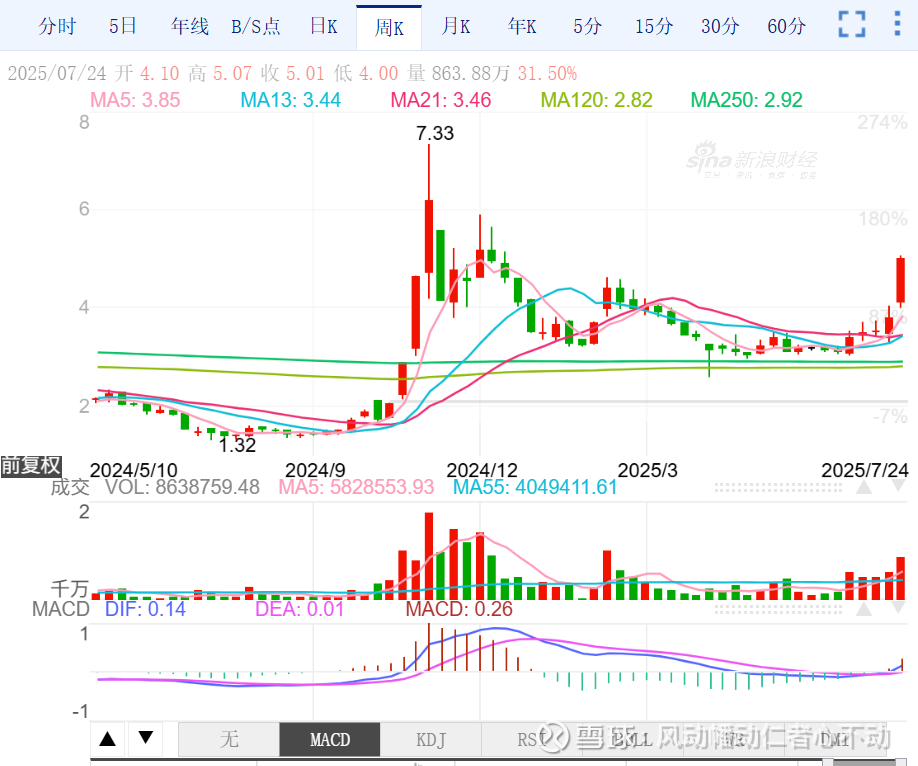Image resolution: width=918 pixels, height=766 pixels.
Task: Select the B/S点 tab
Action: tap(256, 26)
